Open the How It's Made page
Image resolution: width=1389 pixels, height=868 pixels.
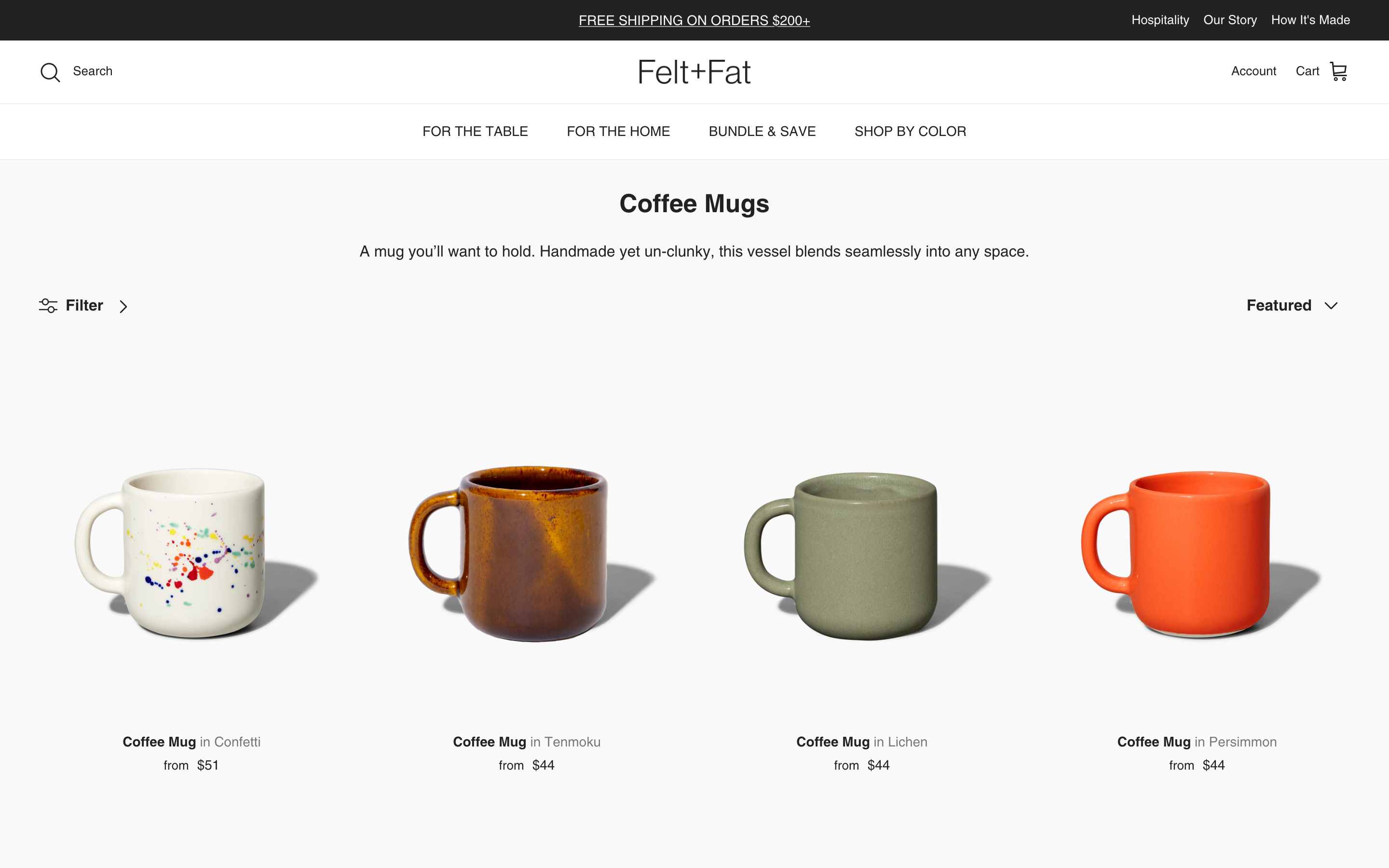pyautogui.click(x=1310, y=20)
